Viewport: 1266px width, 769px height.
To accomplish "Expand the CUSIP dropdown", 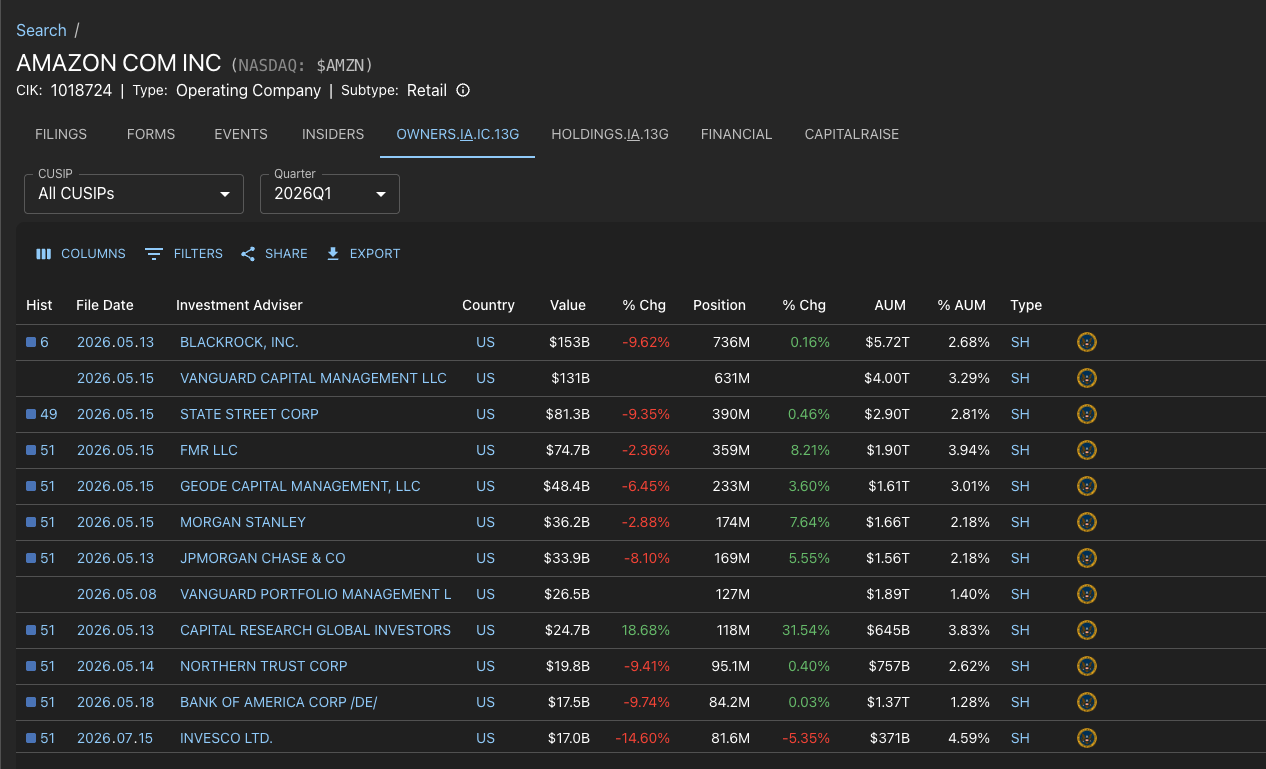I will point(134,194).
